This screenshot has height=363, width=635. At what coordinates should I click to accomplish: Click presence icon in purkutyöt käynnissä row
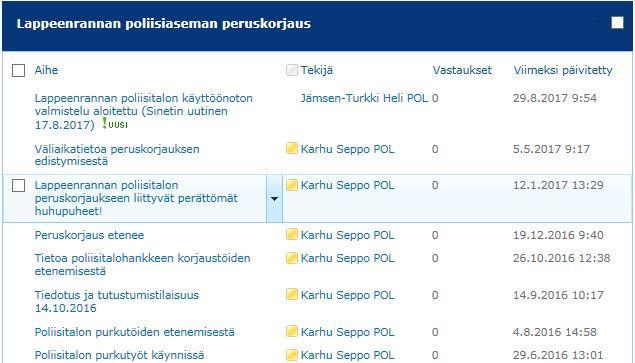pos(292,354)
